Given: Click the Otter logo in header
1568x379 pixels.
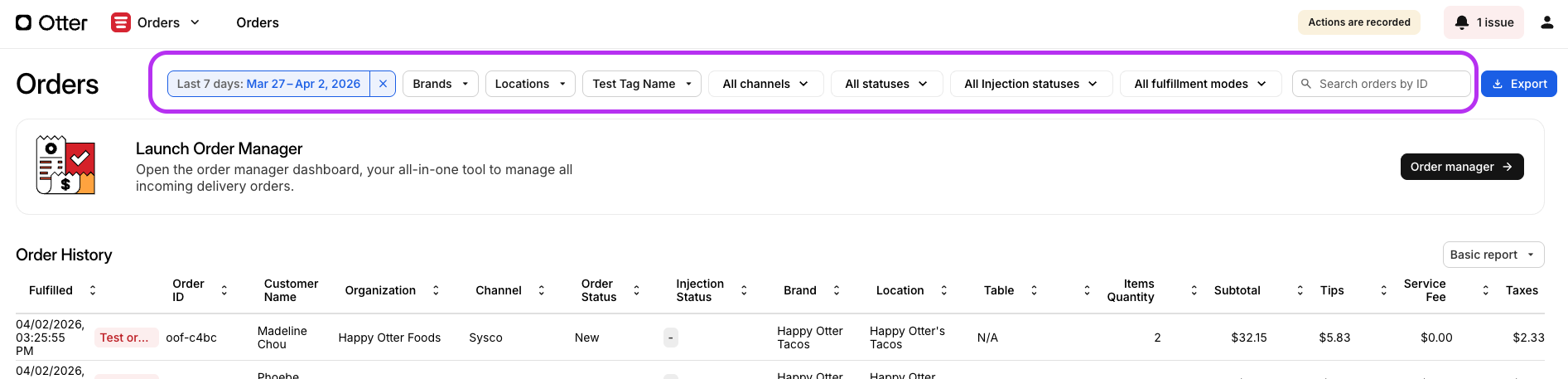Looking at the screenshot, I should [51, 22].
